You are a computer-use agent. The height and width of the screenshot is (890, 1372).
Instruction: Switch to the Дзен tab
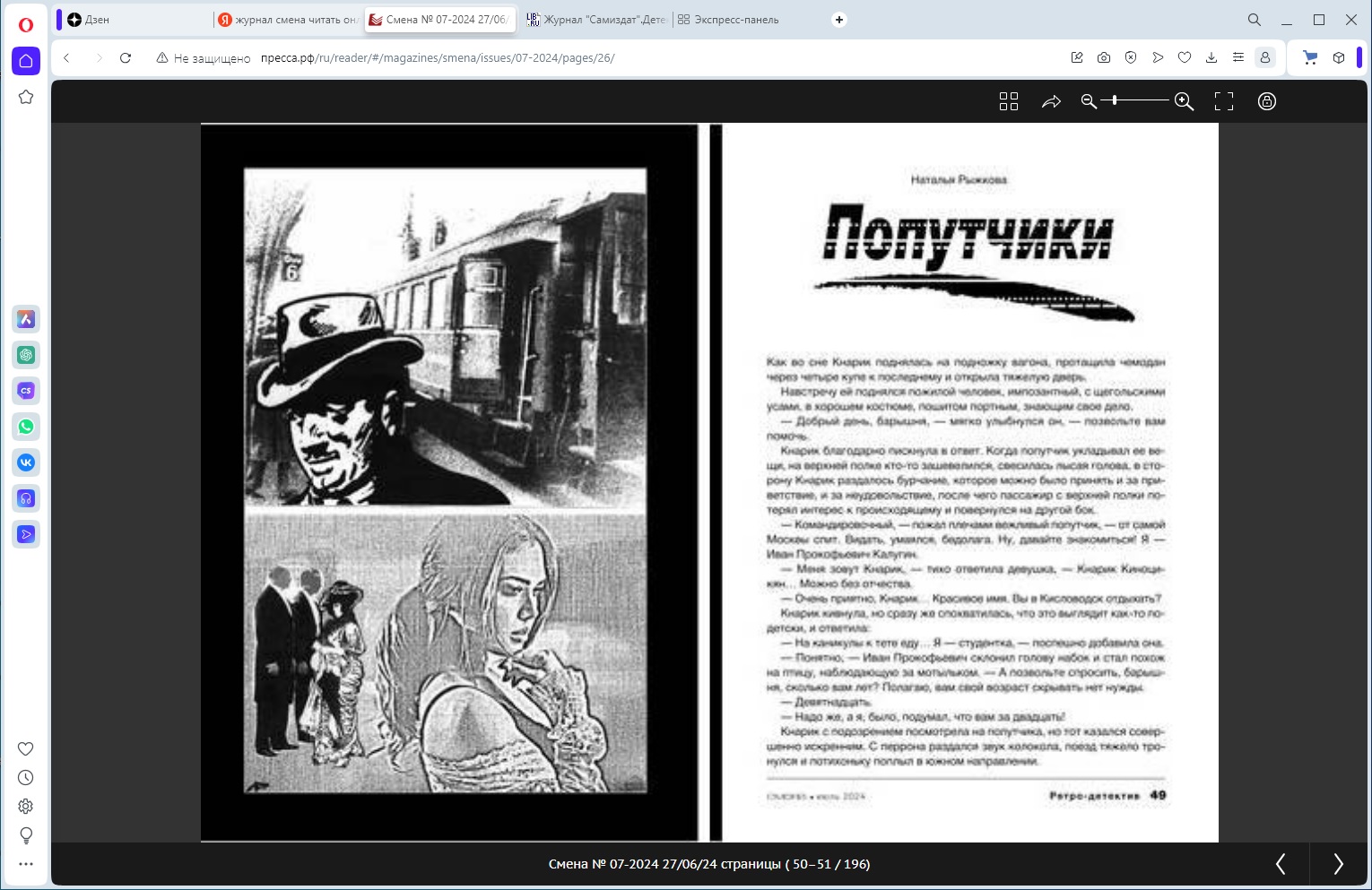coord(135,20)
